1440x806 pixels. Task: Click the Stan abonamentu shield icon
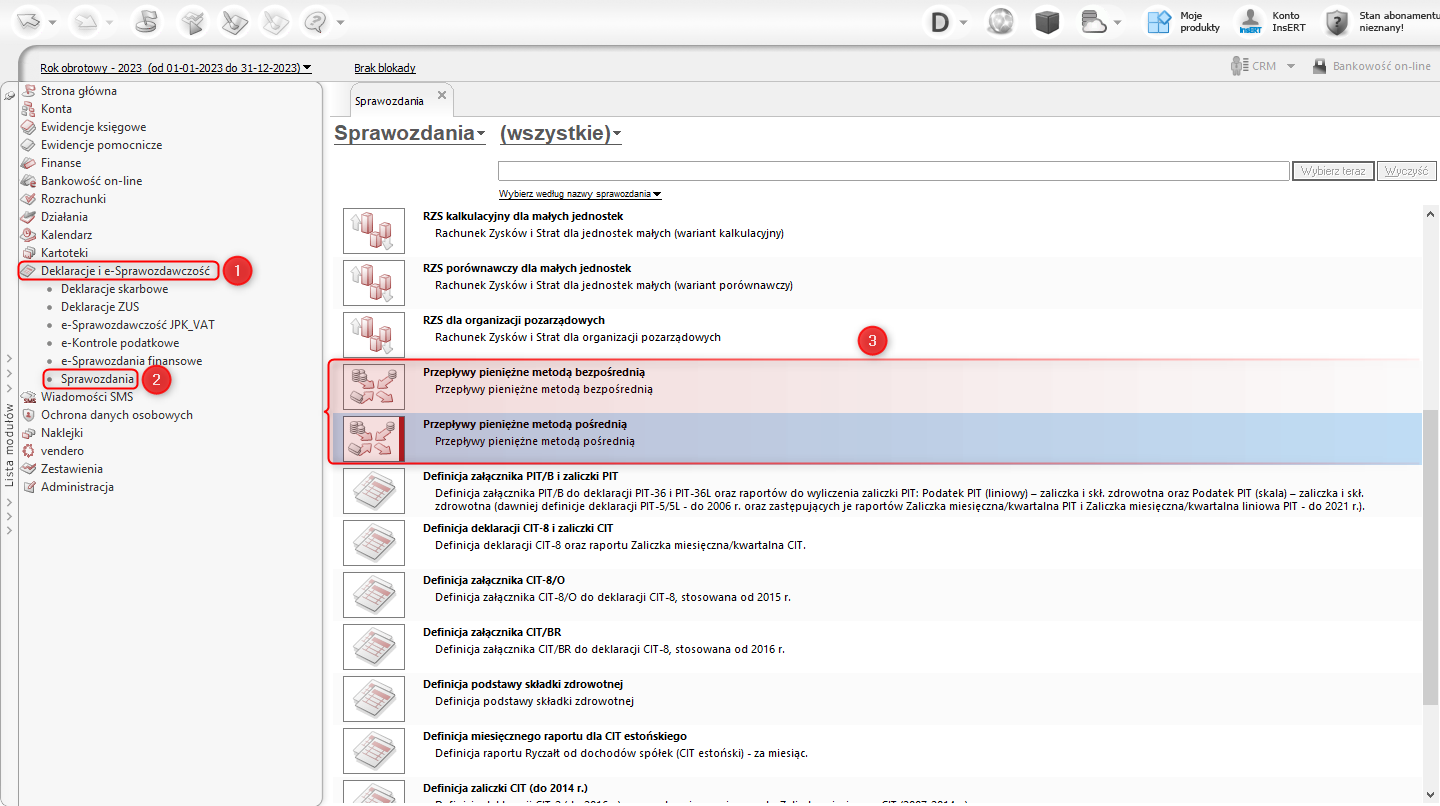[1337, 22]
